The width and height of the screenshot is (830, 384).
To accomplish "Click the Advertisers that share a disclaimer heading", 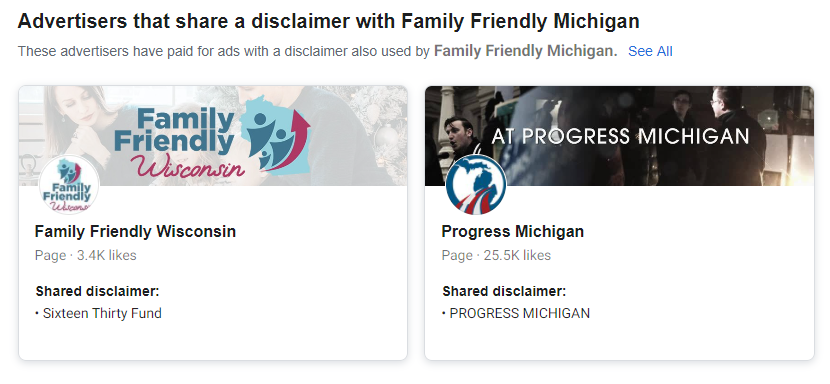I will pyautogui.click(x=328, y=21).
